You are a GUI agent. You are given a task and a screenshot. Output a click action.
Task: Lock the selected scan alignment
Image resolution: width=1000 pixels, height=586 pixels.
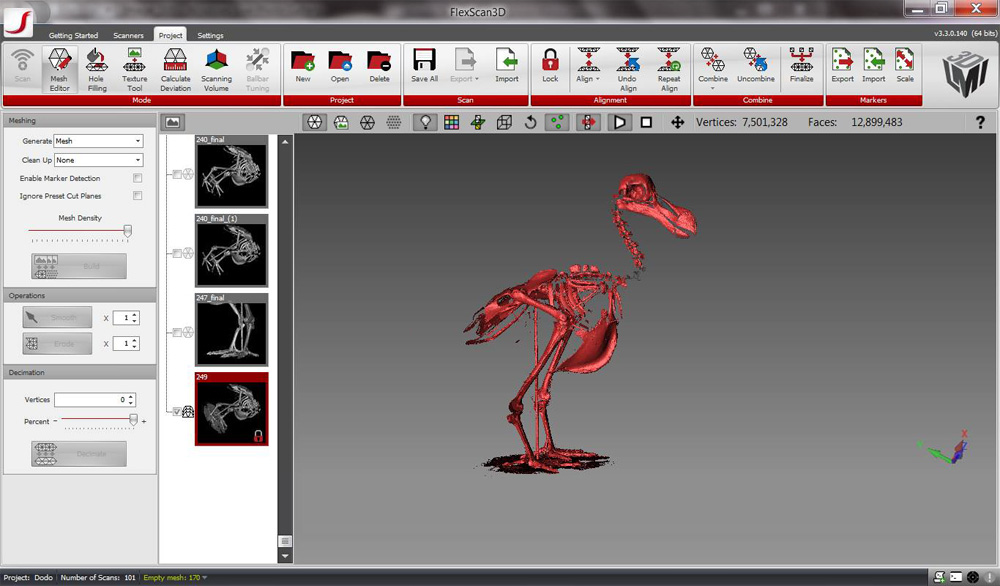coord(550,66)
